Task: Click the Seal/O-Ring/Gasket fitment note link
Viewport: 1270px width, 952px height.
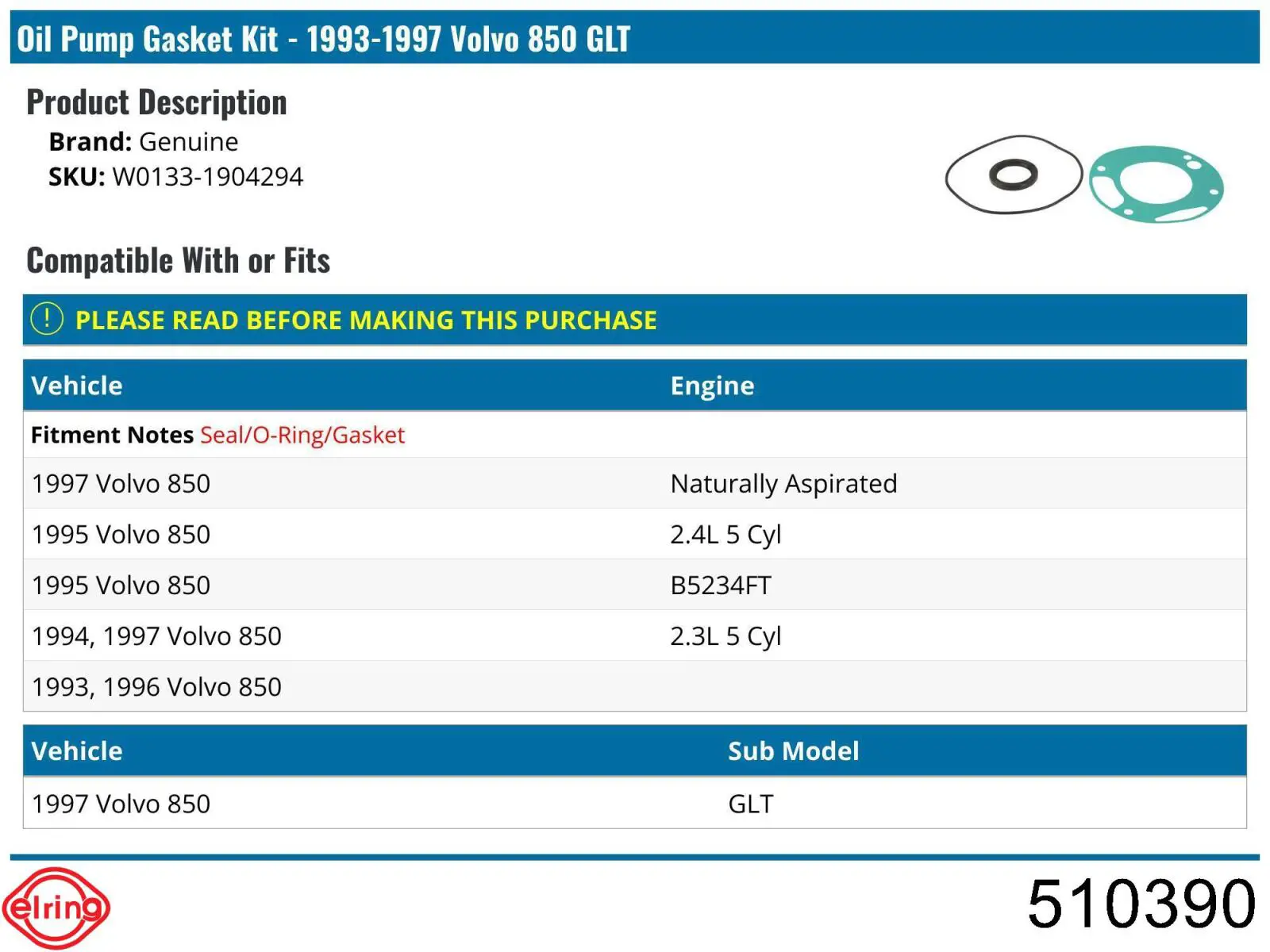Action: (x=302, y=435)
